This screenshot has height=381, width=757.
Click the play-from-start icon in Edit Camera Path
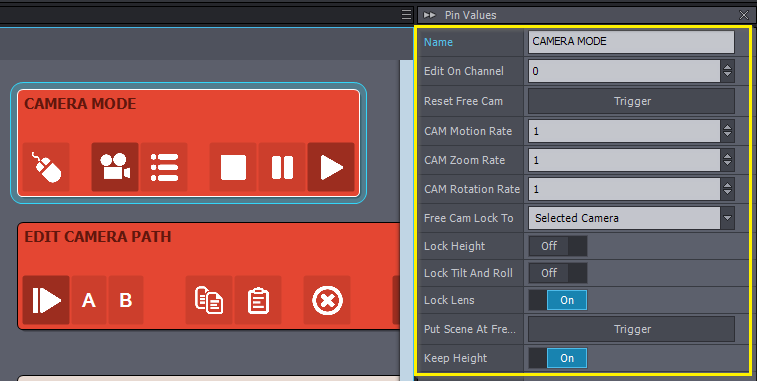coord(46,300)
